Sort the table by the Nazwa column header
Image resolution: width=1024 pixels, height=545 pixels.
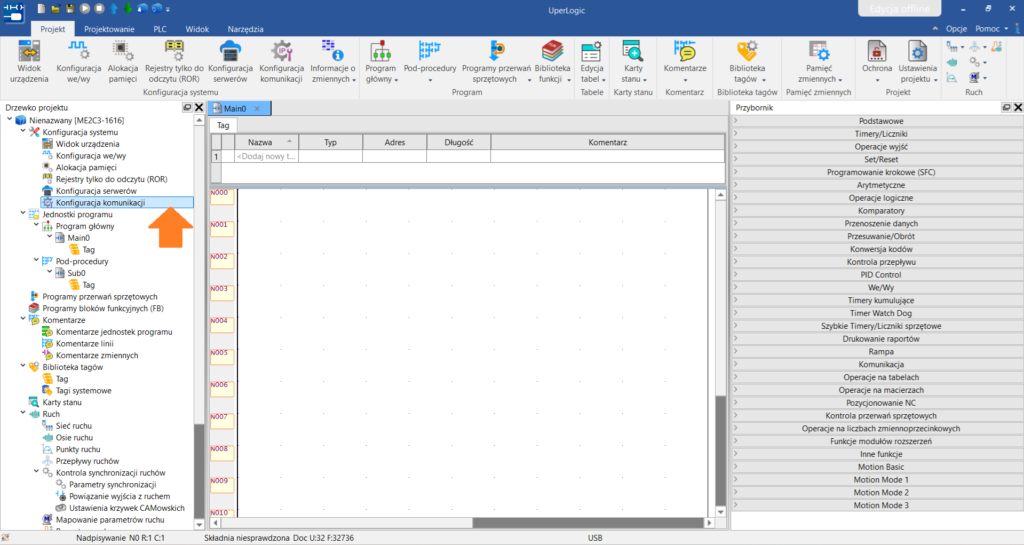click(266, 142)
